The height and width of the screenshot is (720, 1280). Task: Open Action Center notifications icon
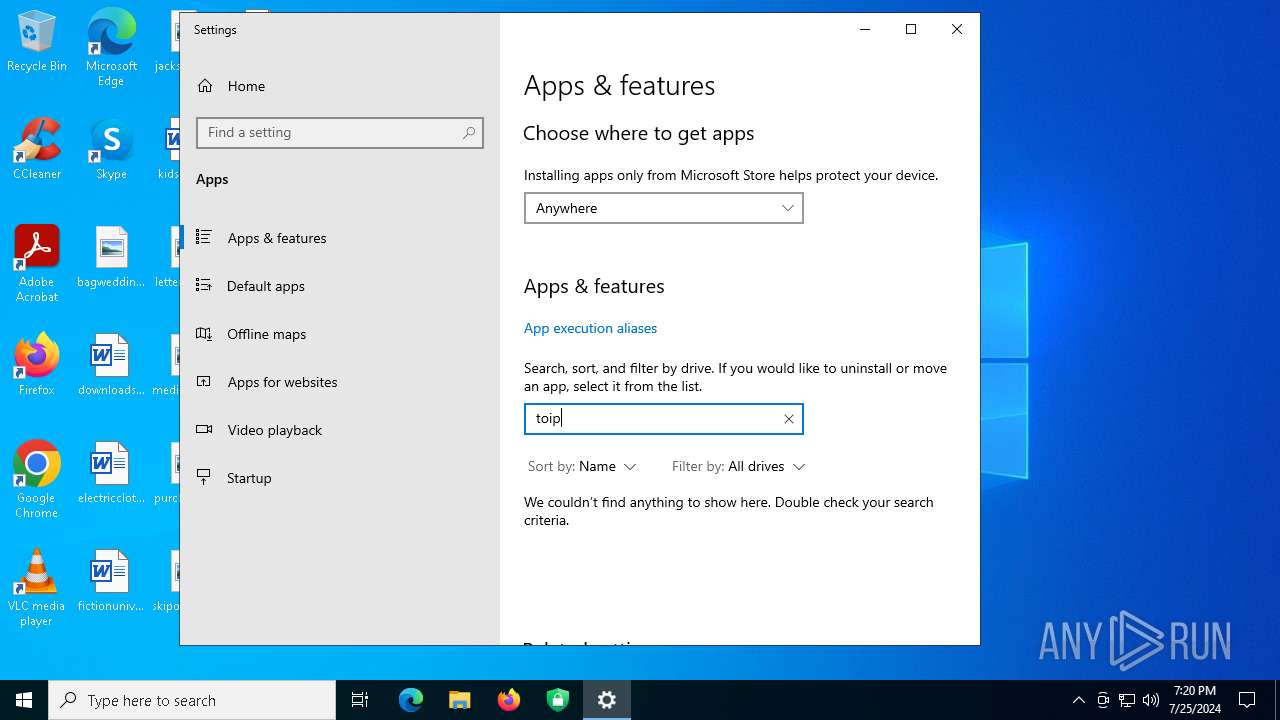point(1247,700)
